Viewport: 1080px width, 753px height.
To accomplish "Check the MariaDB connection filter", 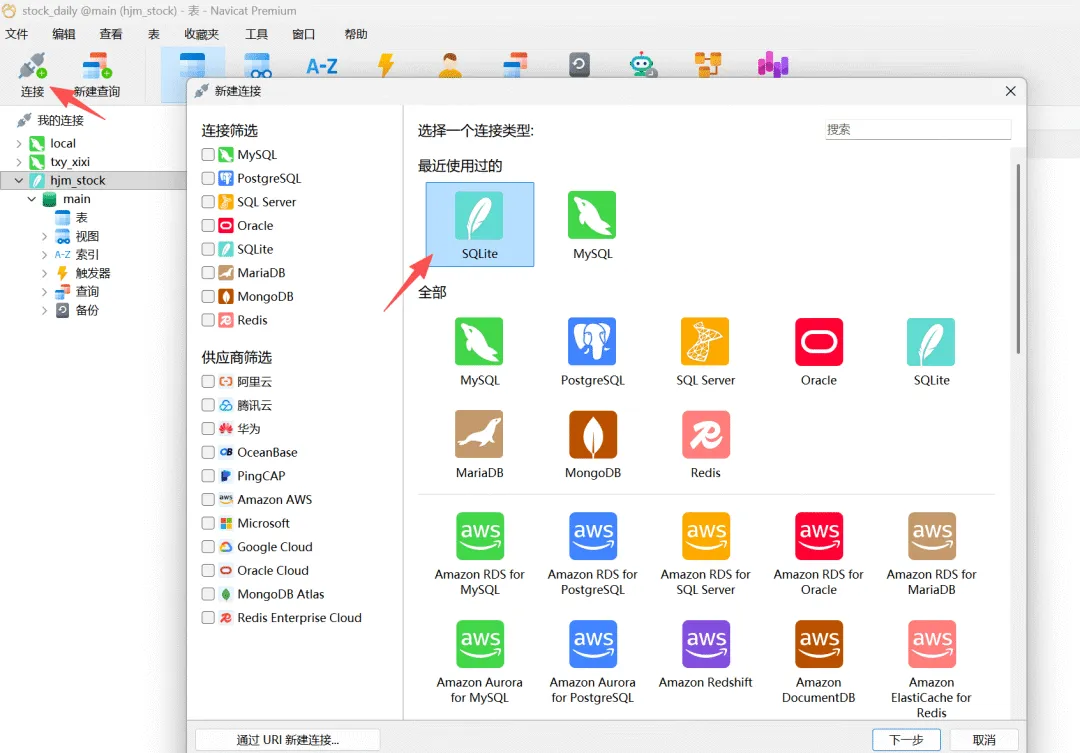I will point(208,273).
